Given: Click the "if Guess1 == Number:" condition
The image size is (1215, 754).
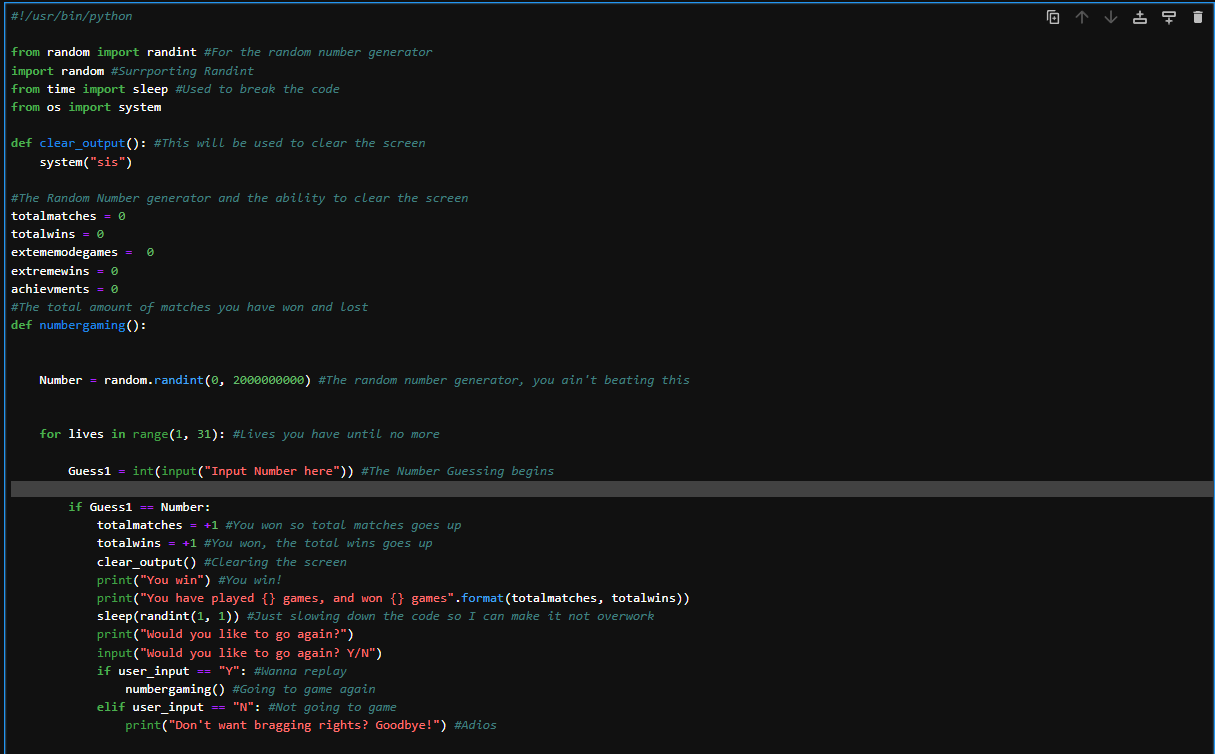Looking at the screenshot, I should coord(140,507).
